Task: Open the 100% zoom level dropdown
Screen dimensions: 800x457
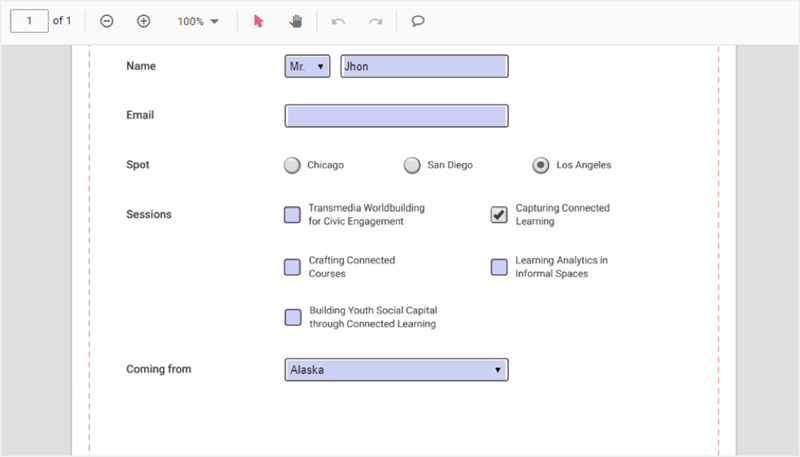Action: click(x=198, y=21)
